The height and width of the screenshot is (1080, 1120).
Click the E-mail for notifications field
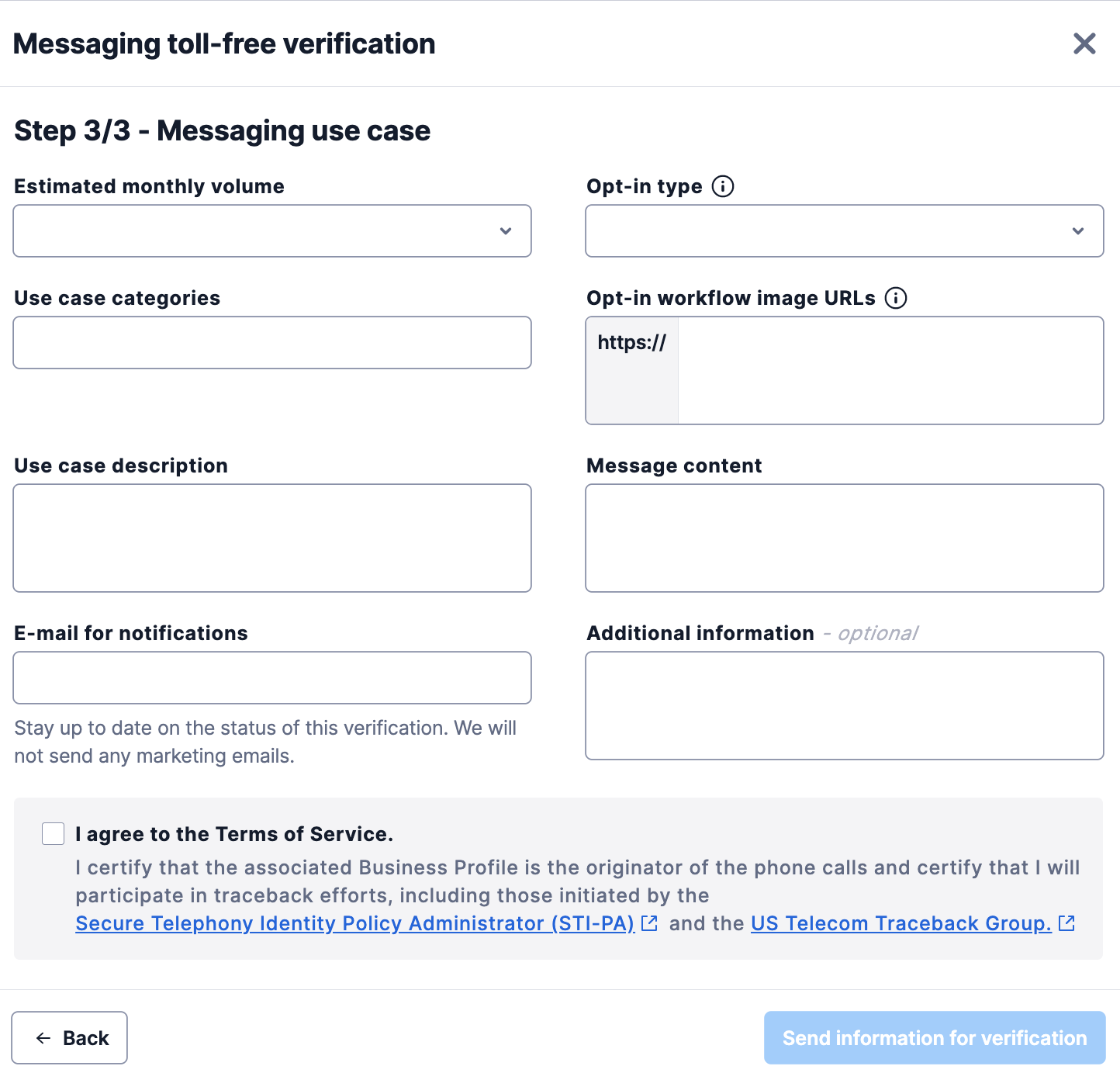(x=271, y=677)
